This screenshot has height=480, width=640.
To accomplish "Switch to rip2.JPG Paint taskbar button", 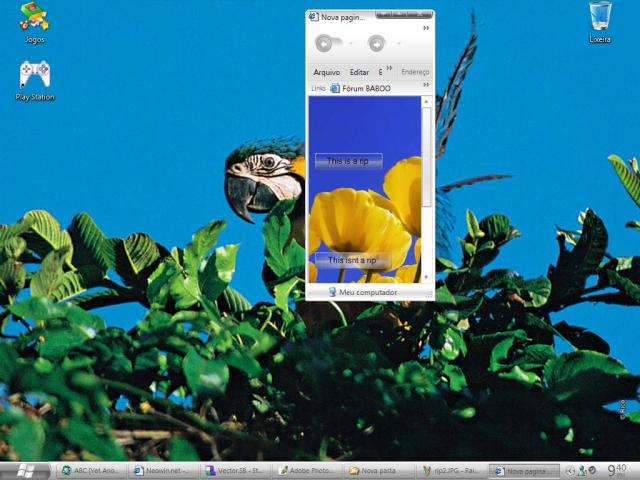I will 452,471.
